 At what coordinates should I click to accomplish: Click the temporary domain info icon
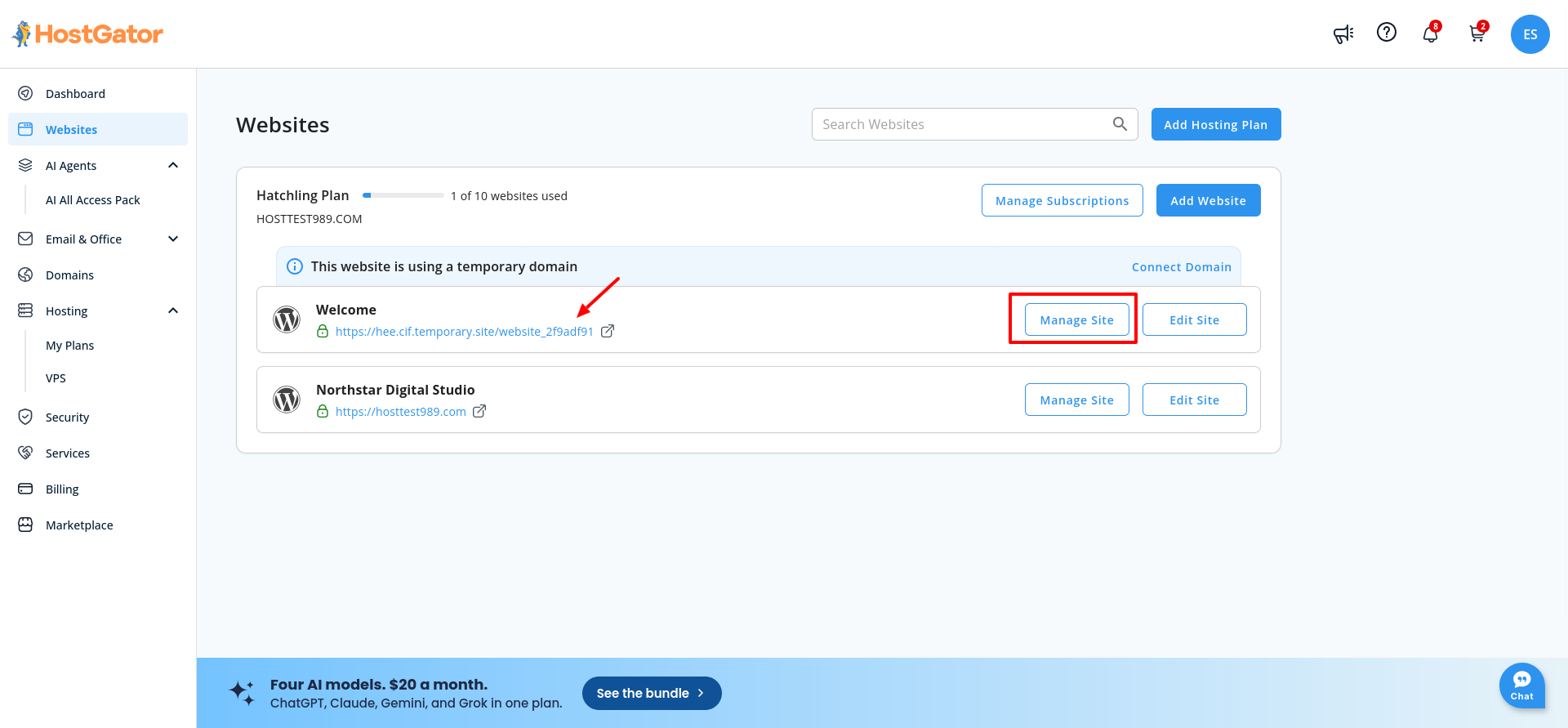point(295,266)
